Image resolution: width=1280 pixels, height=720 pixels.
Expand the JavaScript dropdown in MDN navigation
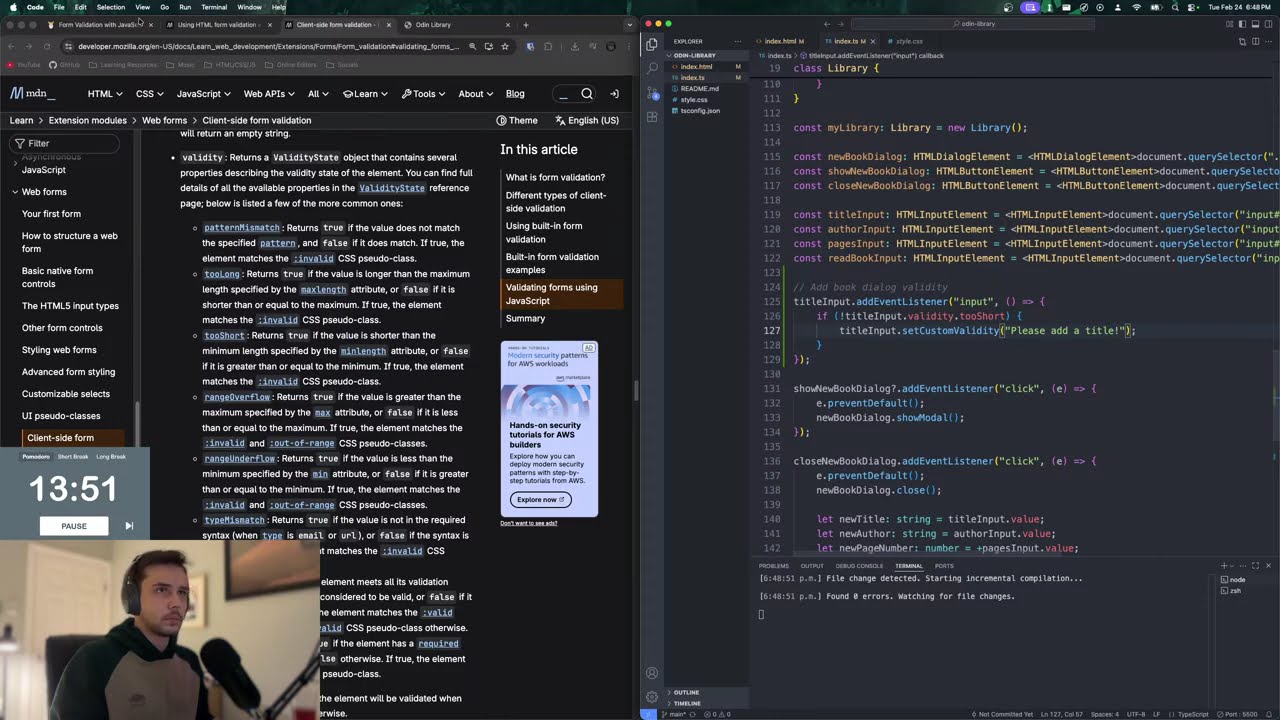coord(204,94)
